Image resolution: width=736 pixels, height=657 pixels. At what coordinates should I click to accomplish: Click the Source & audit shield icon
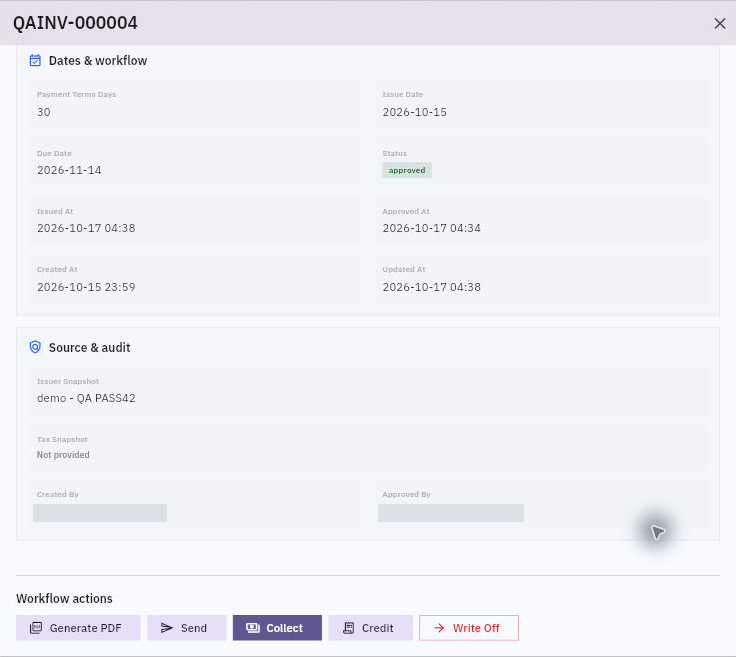point(35,347)
